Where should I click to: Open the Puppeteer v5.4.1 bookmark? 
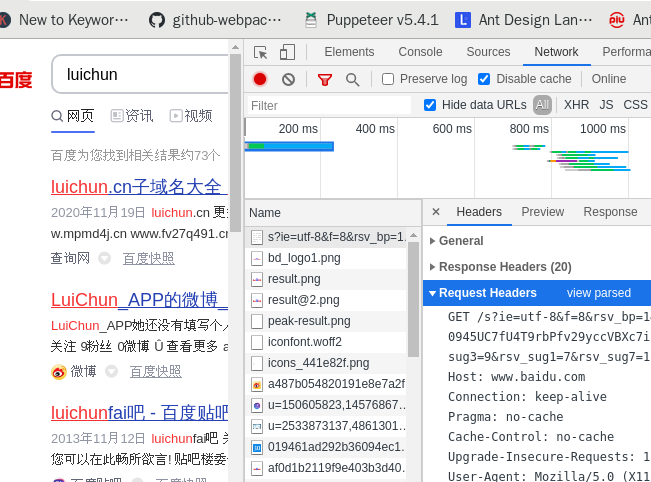click(x=372, y=20)
